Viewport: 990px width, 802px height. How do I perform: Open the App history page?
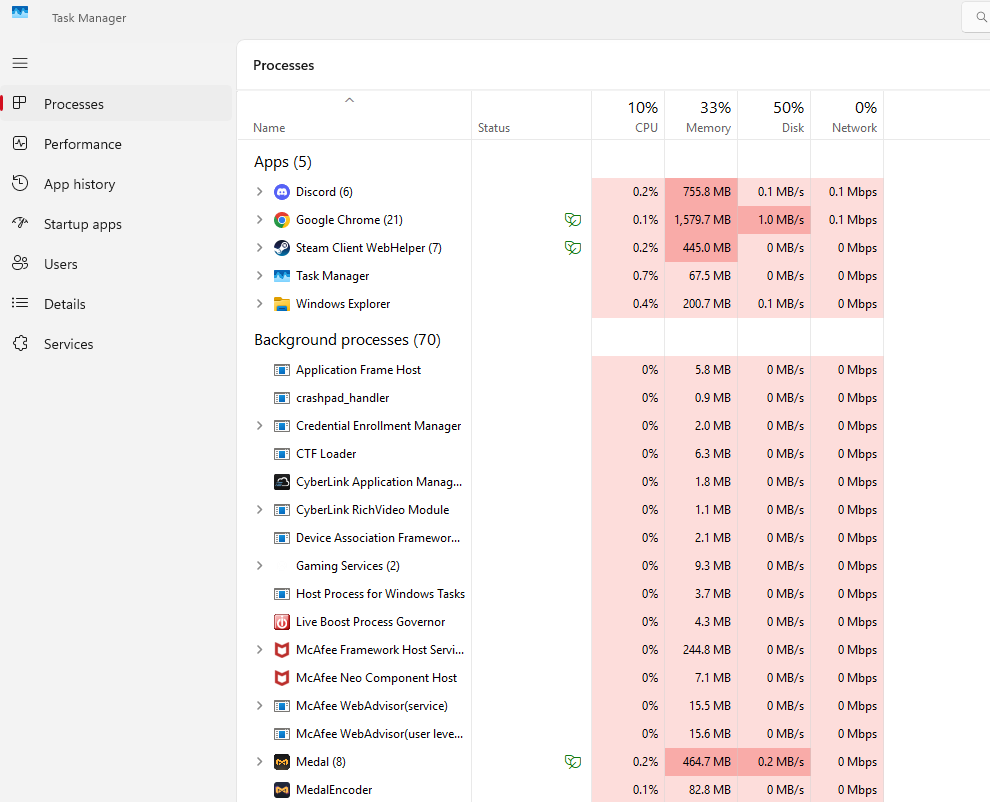click(116, 184)
